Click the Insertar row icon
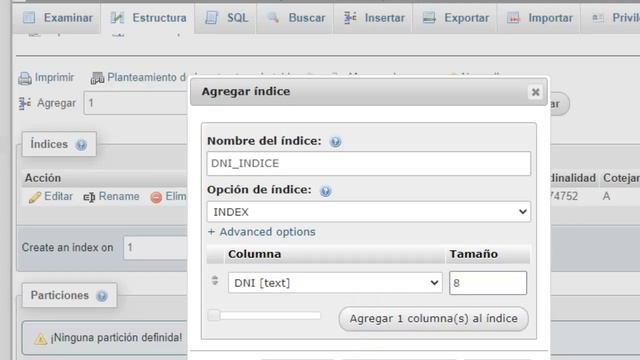The image size is (640, 360). (350, 18)
